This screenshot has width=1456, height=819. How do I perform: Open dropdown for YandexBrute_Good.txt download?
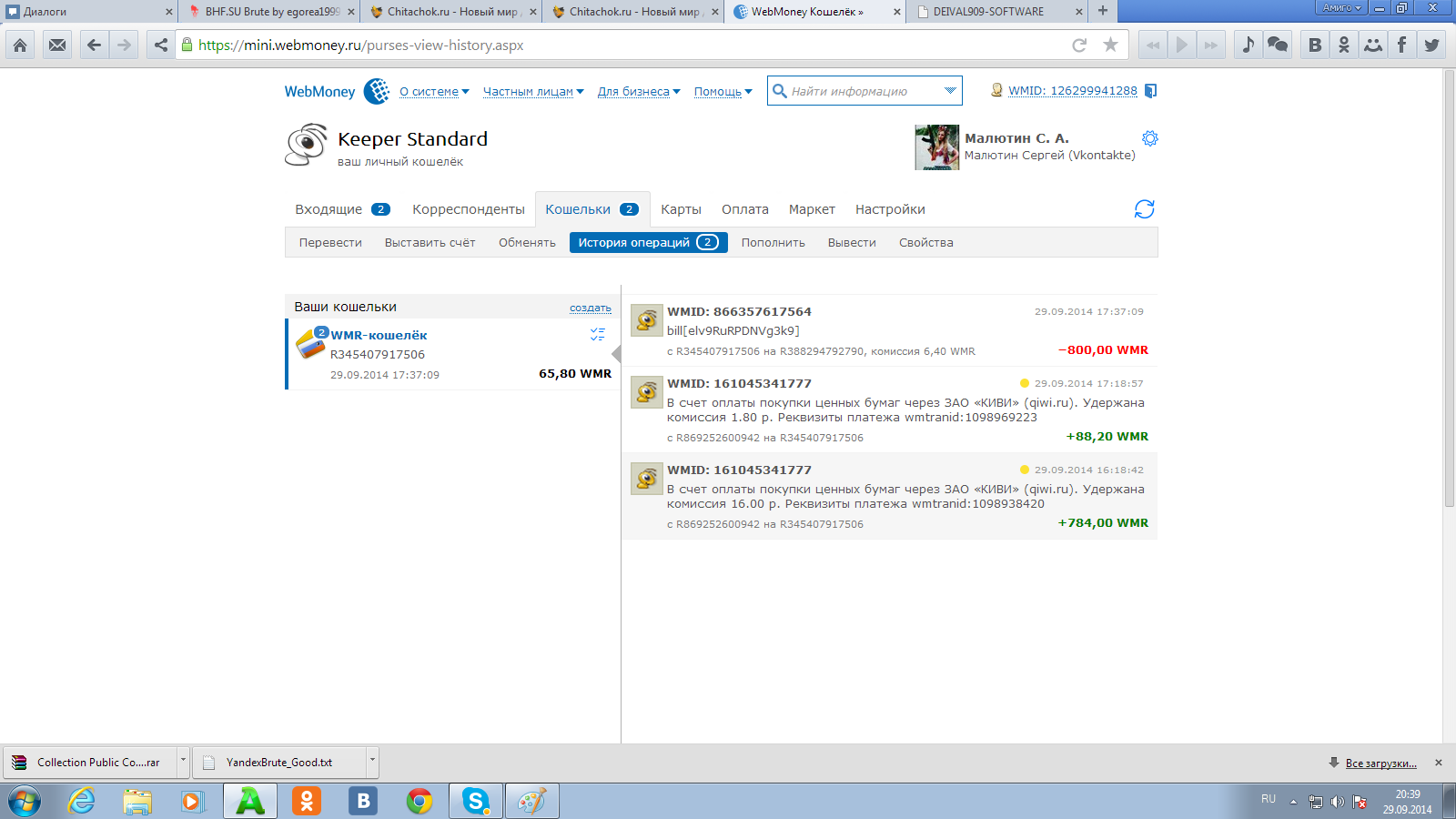tap(371, 762)
